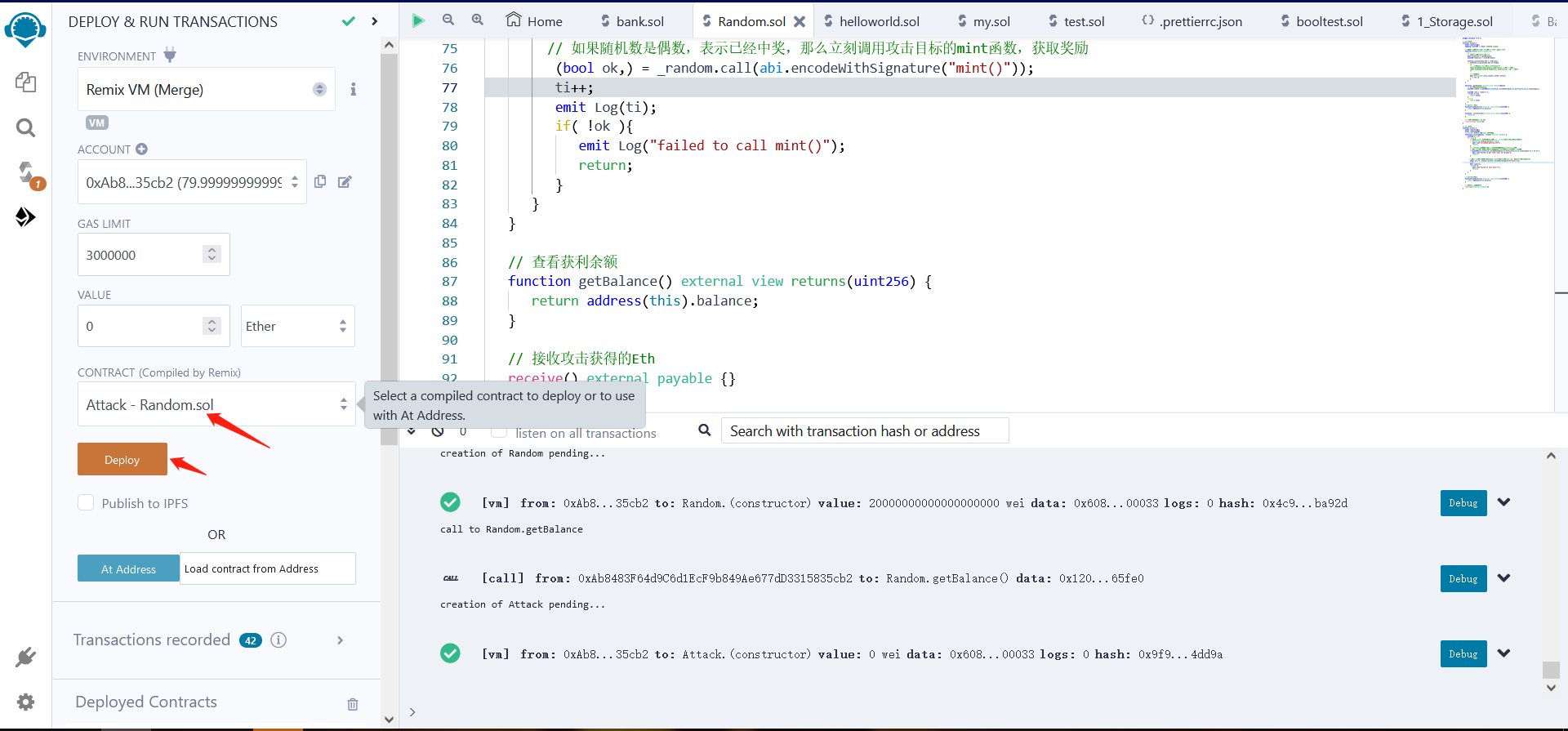
Task: Switch to the .prettierrc.json tab
Action: coord(1192,21)
